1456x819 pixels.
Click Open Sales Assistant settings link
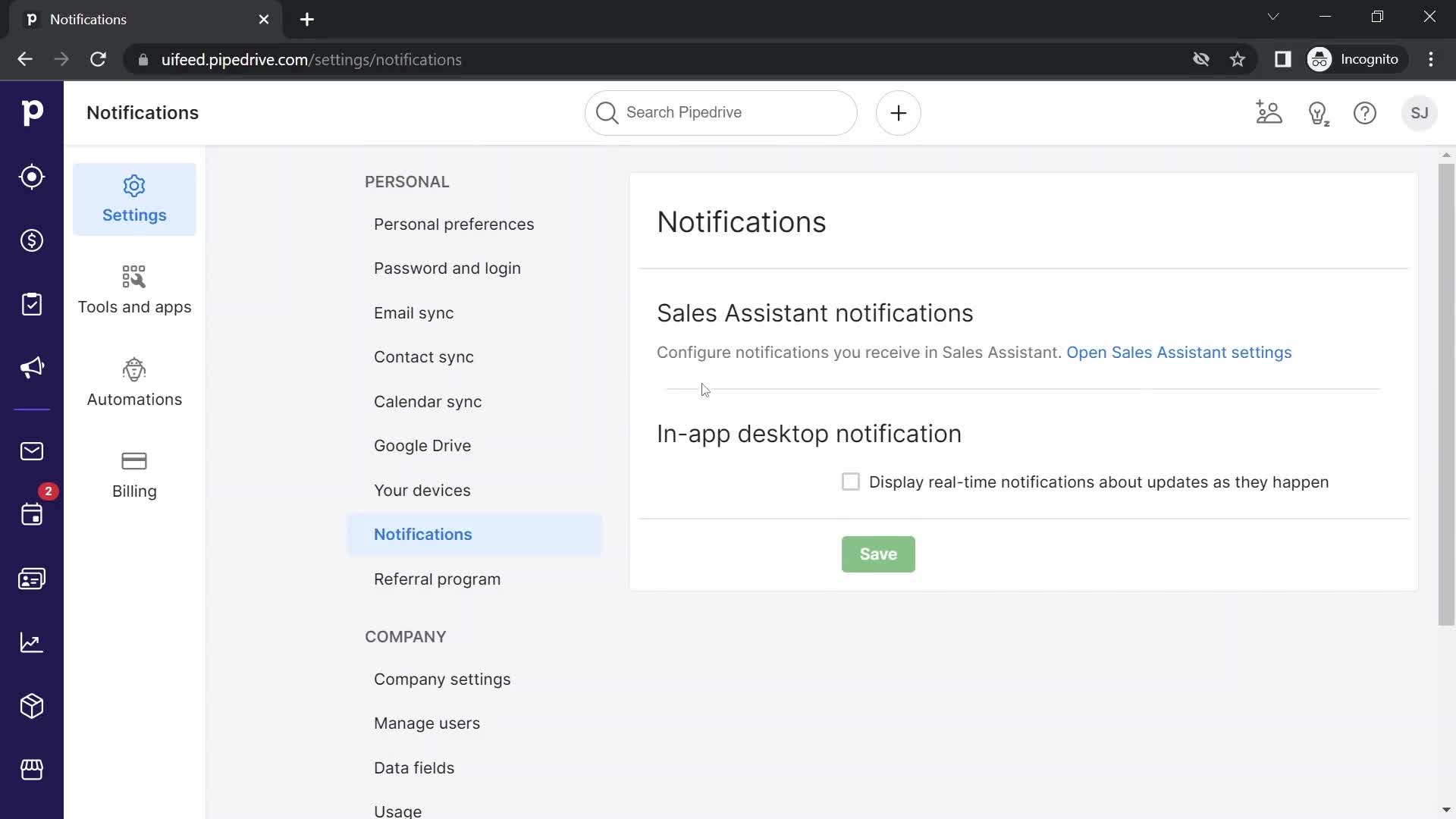pyautogui.click(x=1178, y=353)
